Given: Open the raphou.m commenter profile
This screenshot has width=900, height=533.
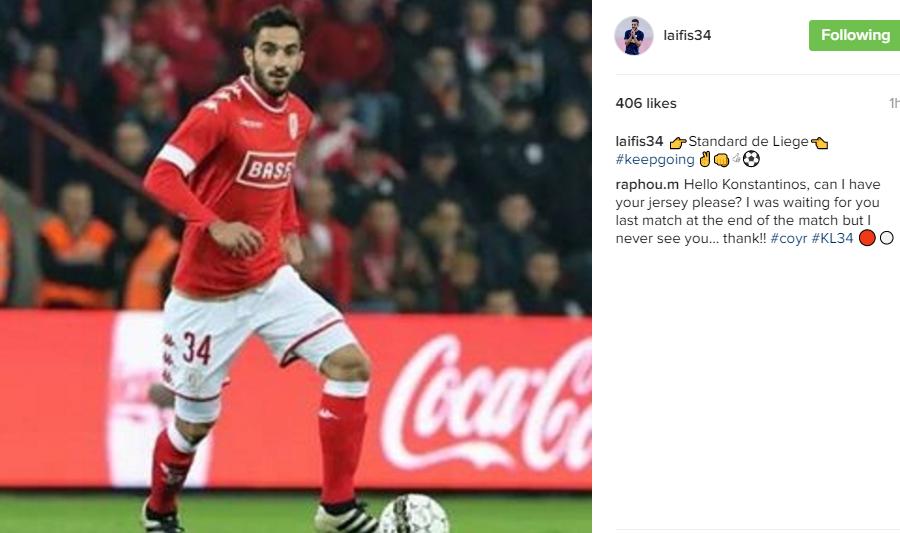Looking at the screenshot, I should click(647, 185).
